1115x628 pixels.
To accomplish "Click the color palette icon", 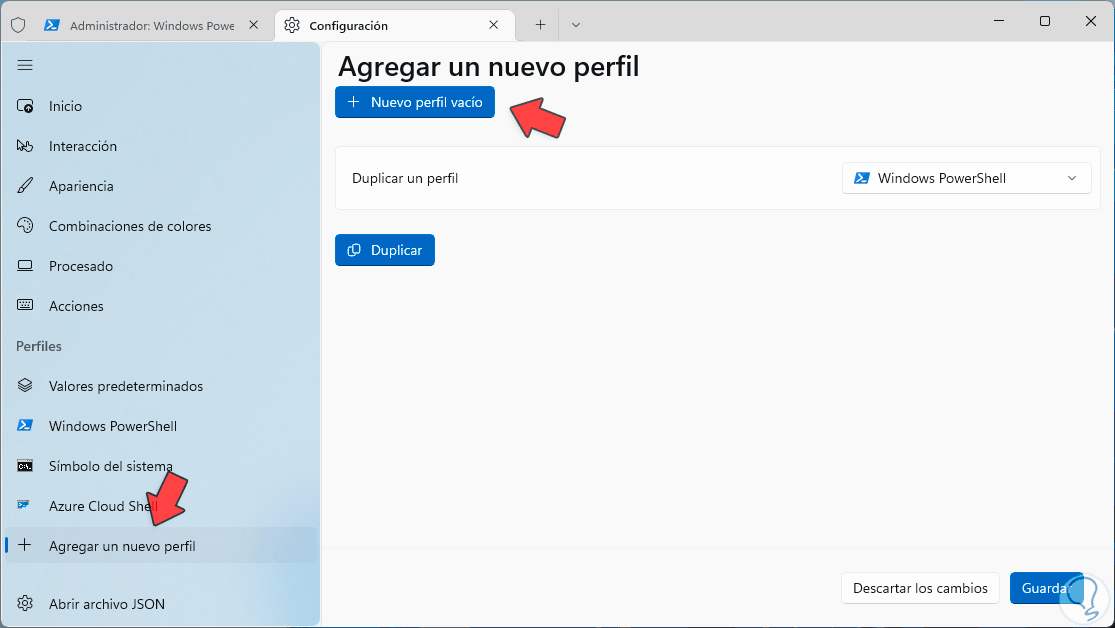I will (x=25, y=225).
